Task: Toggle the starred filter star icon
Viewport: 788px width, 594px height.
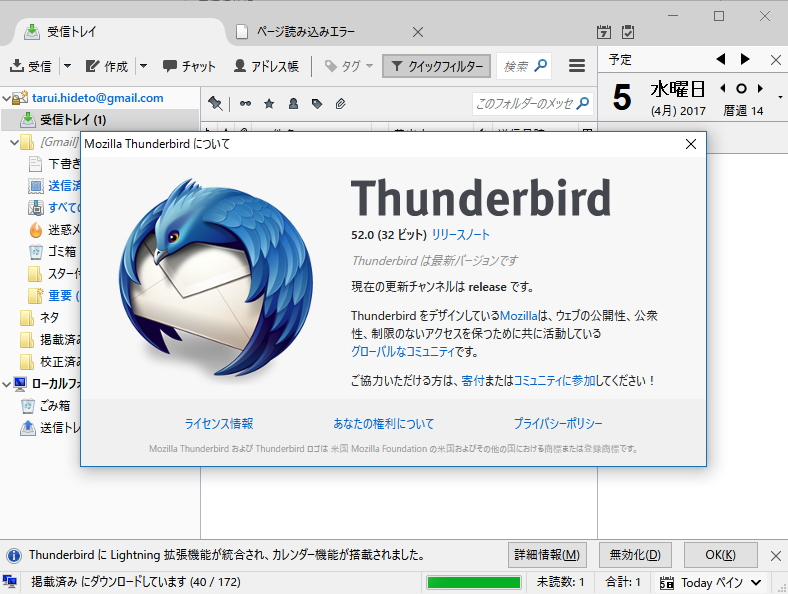Action: pyautogui.click(x=269, y=104)
